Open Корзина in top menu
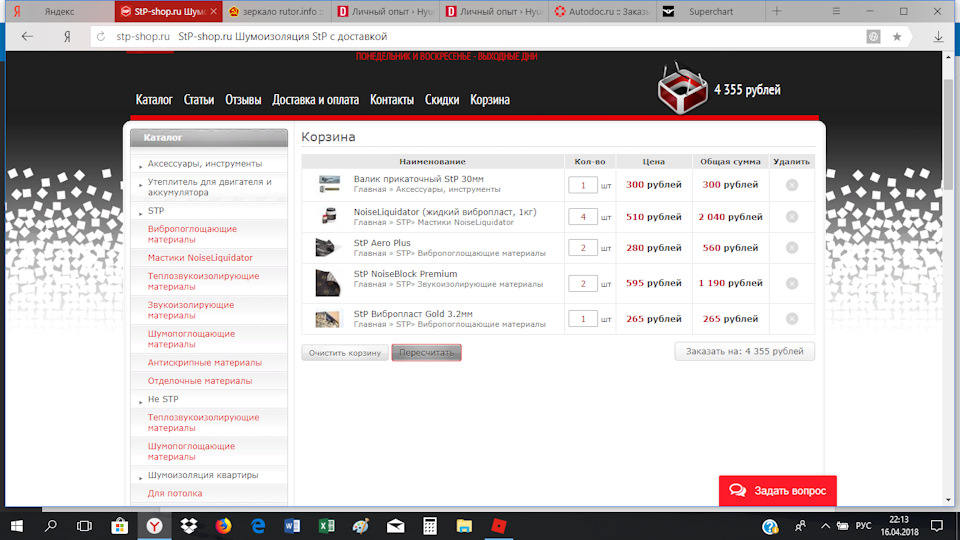The image size is (960, 540). (x=490, y=100)
